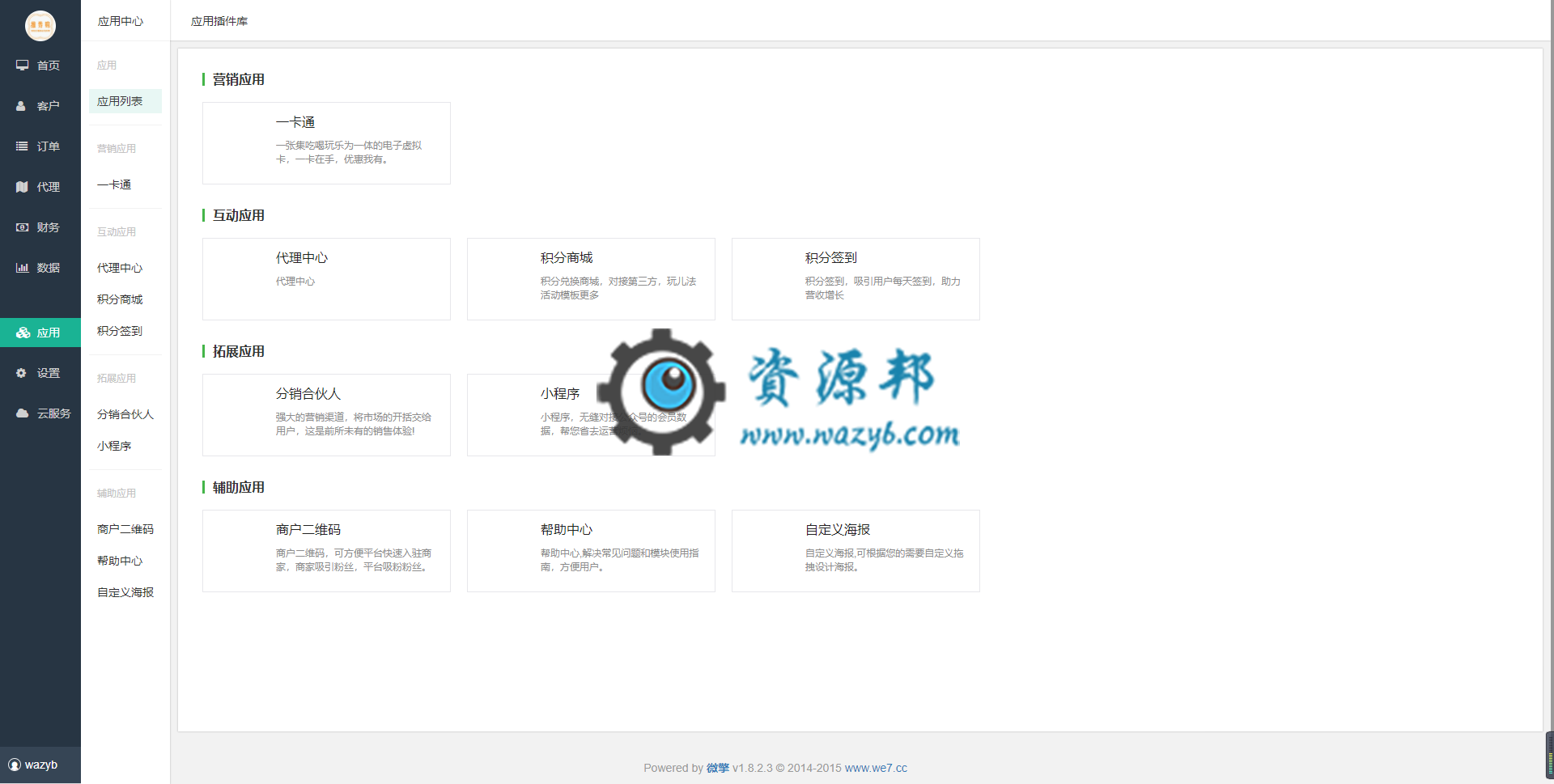Click the money icon next to 财务
The width and height of the screenshot is (1554, 784).
tap(23, 227)
